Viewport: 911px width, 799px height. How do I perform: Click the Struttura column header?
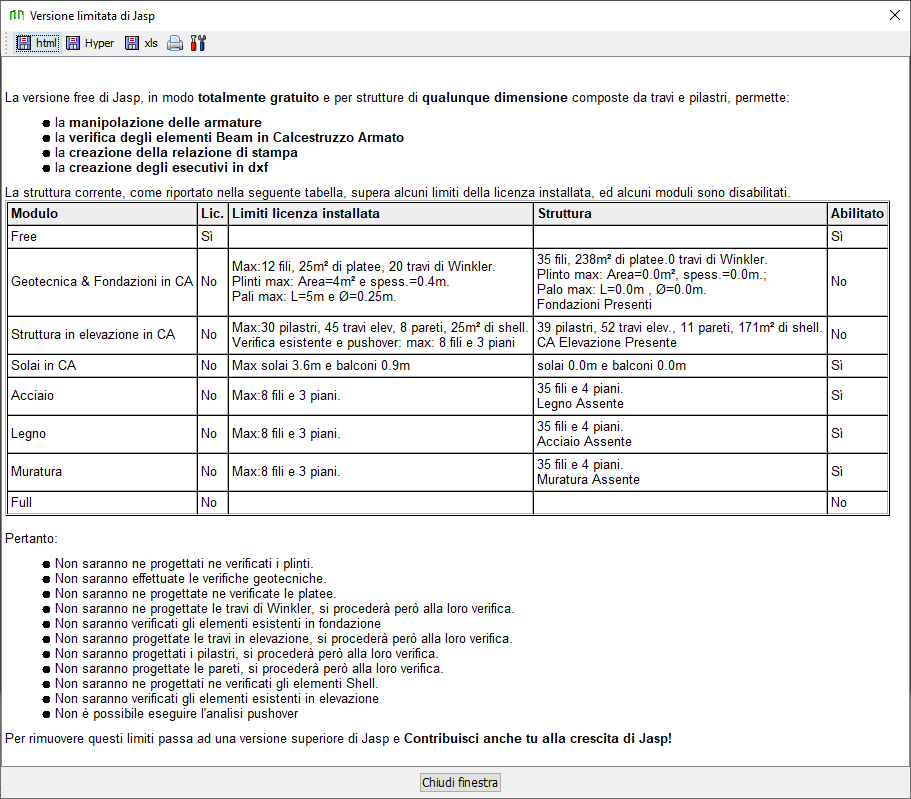click(565, 214)
